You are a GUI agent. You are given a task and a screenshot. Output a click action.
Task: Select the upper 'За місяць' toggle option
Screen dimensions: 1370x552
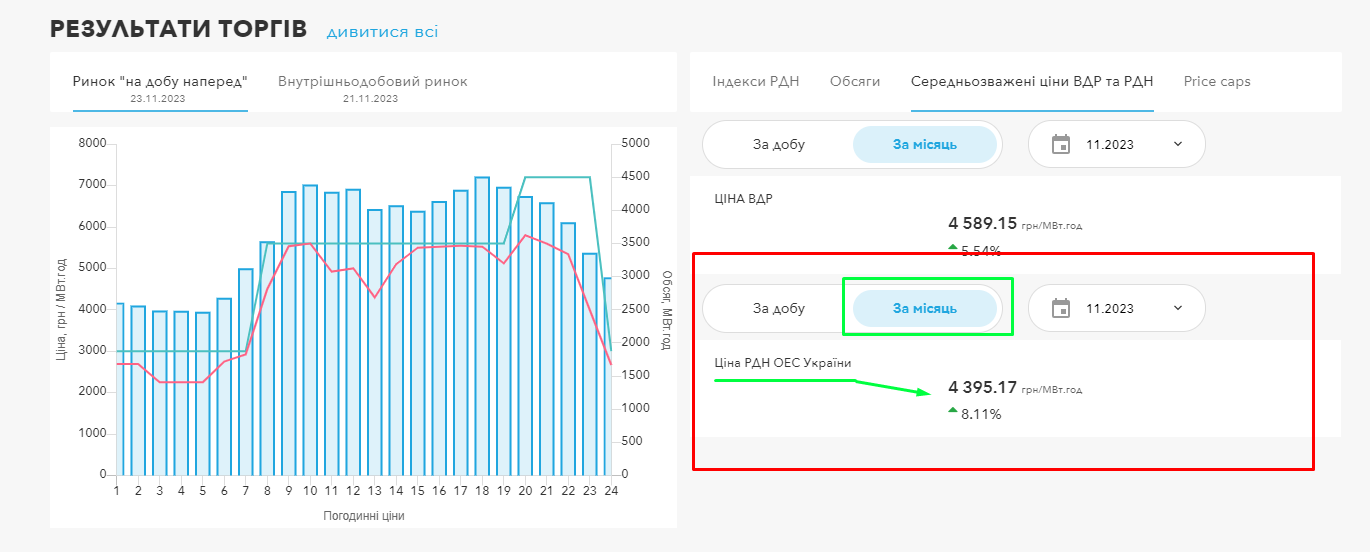[924, 144]
